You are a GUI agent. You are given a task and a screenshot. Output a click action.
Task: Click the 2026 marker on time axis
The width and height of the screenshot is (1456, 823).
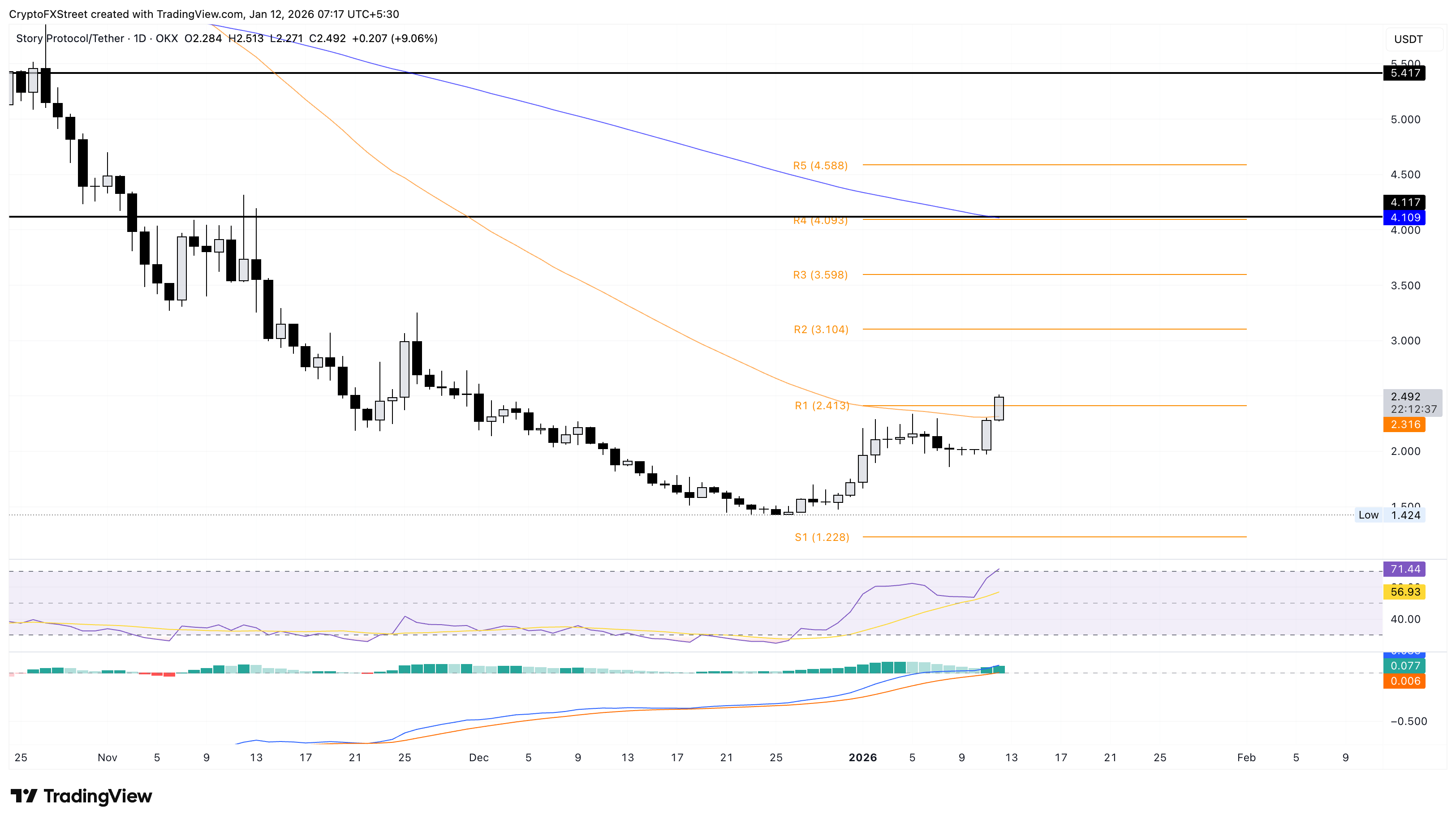point(862,758)
